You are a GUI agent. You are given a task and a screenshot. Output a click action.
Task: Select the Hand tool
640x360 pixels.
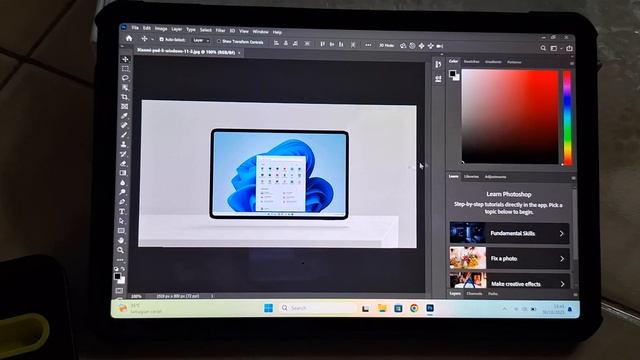pyautogui.click(x=121, y=240)
